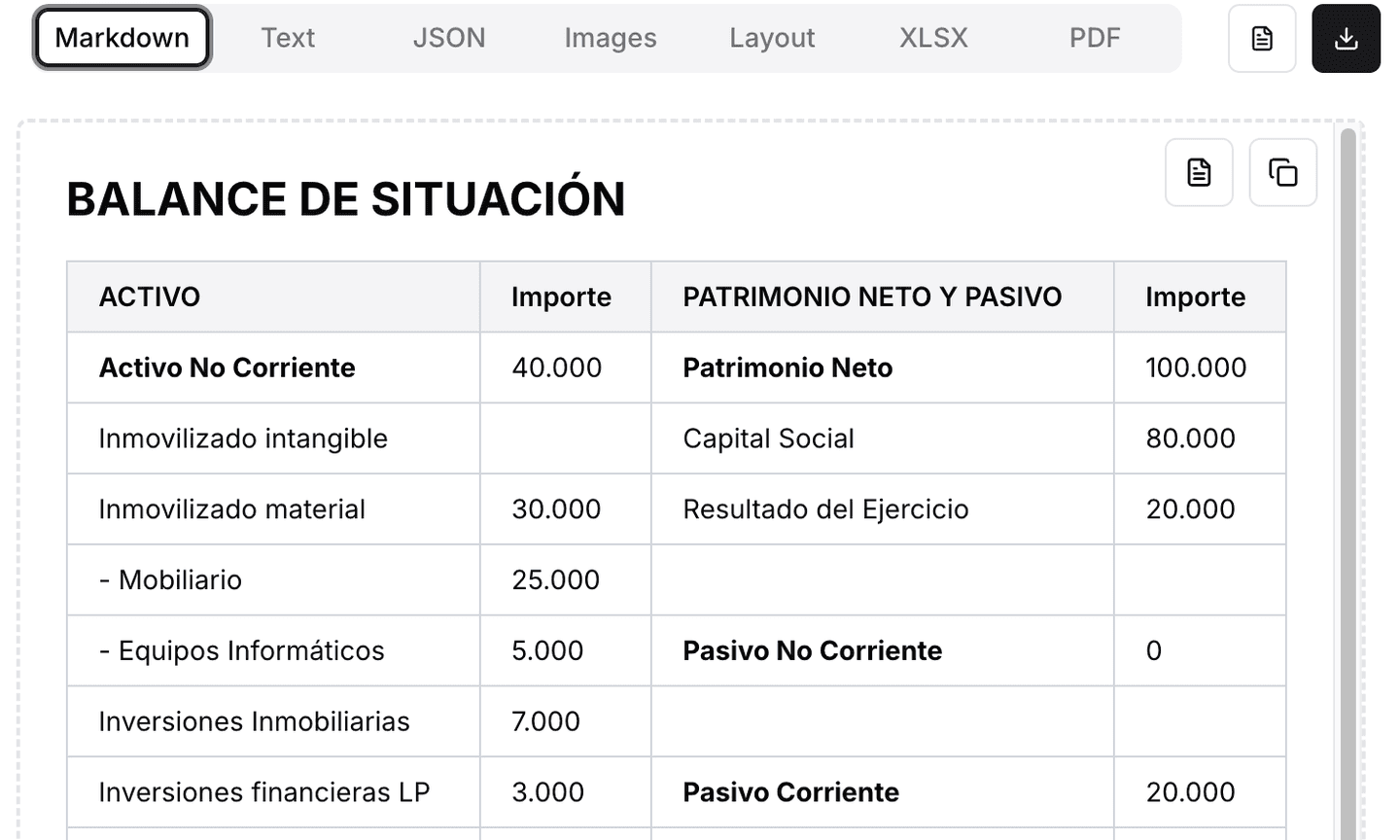Select the Text tab
The width and height of the screenshot is (1400, 840).
point(288,38)
